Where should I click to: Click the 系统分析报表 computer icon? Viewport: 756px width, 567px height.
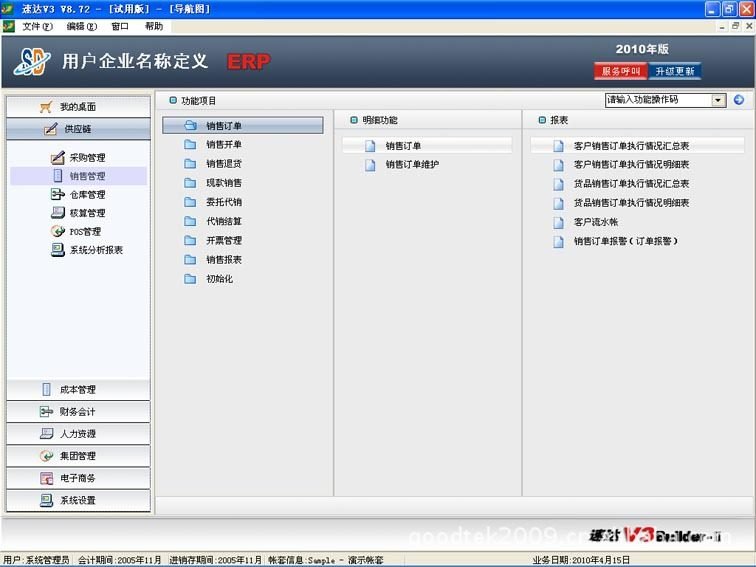tap(57, 250)
